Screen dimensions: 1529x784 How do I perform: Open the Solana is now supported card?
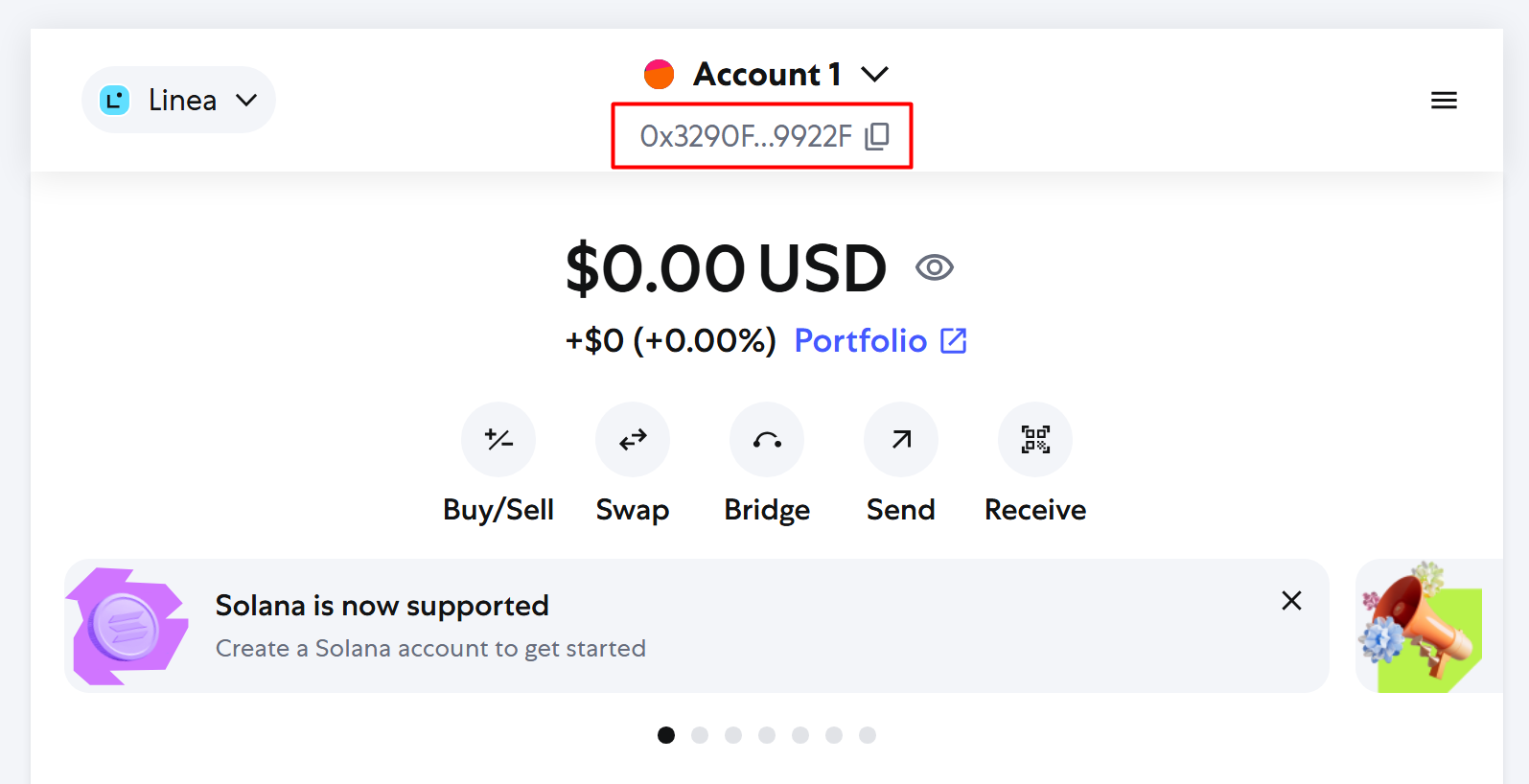697,626
